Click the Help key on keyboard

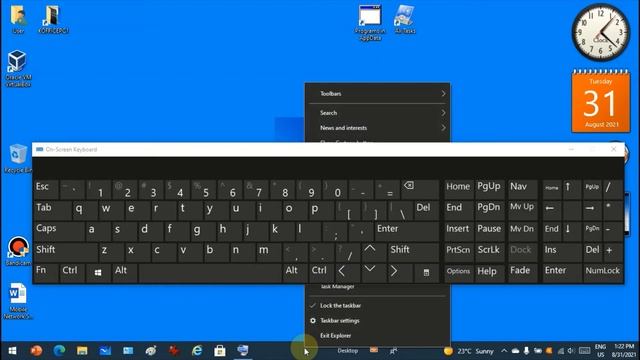tap(489, 272)
